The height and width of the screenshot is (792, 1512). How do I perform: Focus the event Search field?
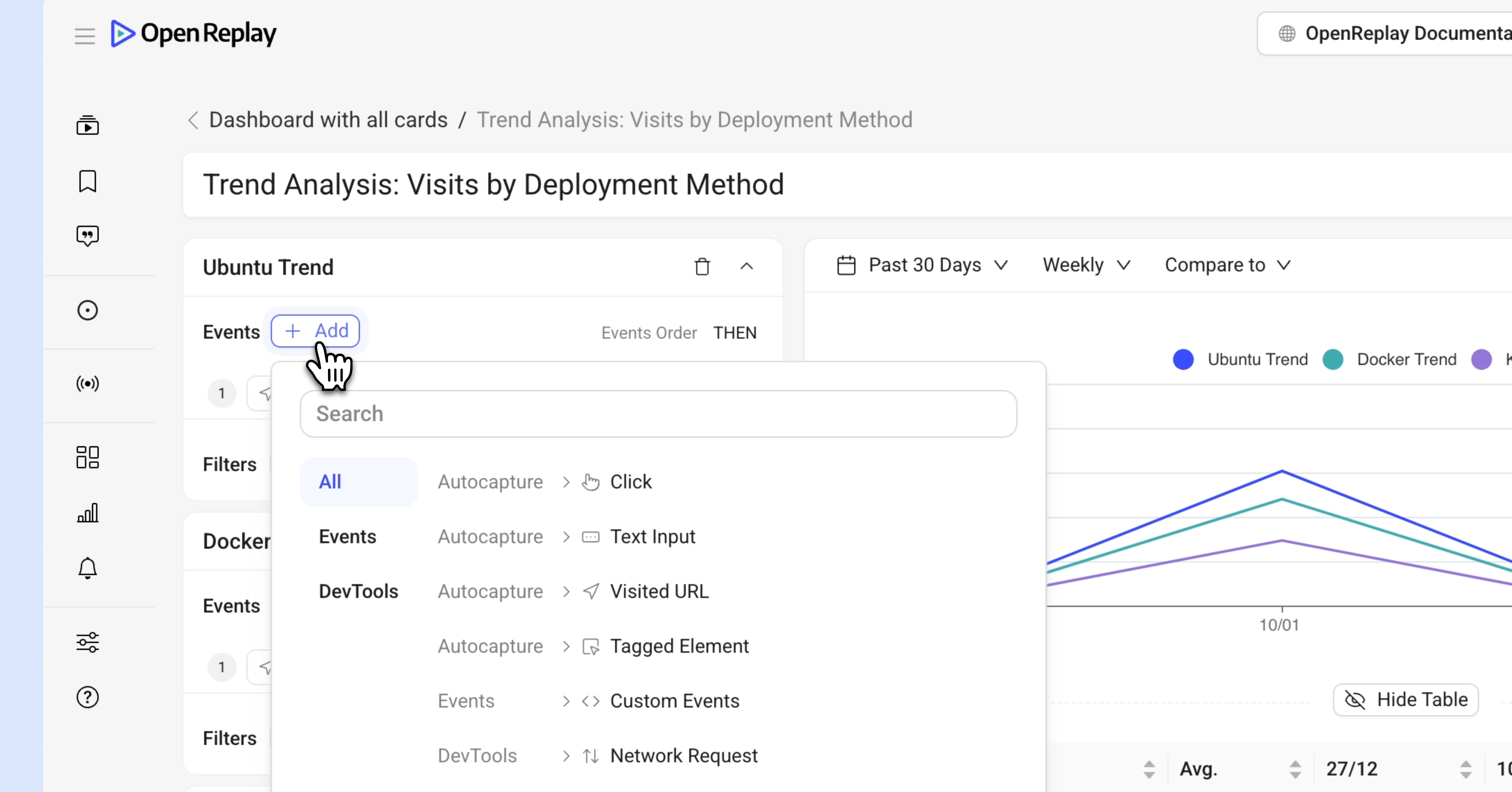(x=658, y=414)
